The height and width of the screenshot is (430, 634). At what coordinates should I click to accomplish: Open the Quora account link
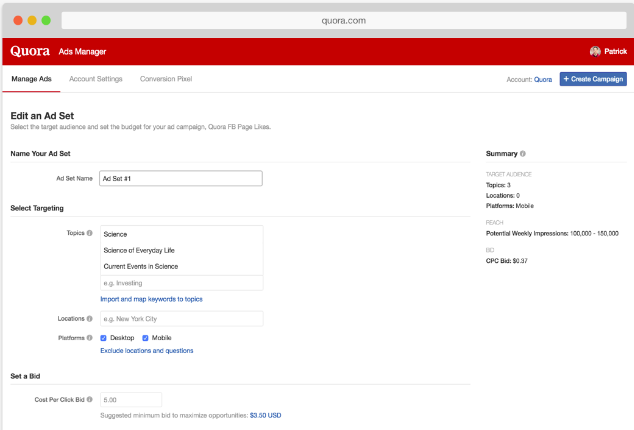pyautogui.click(x=543, y=79)
